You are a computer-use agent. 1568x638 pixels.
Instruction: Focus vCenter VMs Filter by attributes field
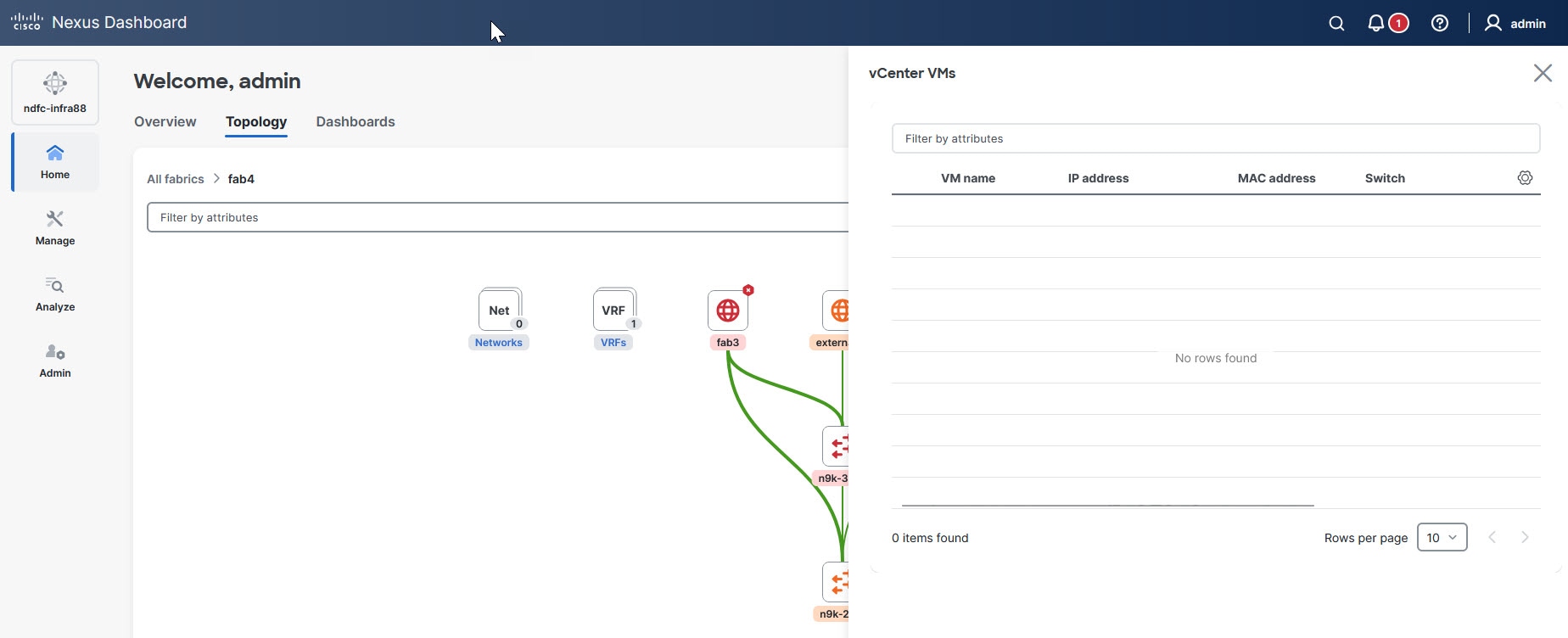1216,138
